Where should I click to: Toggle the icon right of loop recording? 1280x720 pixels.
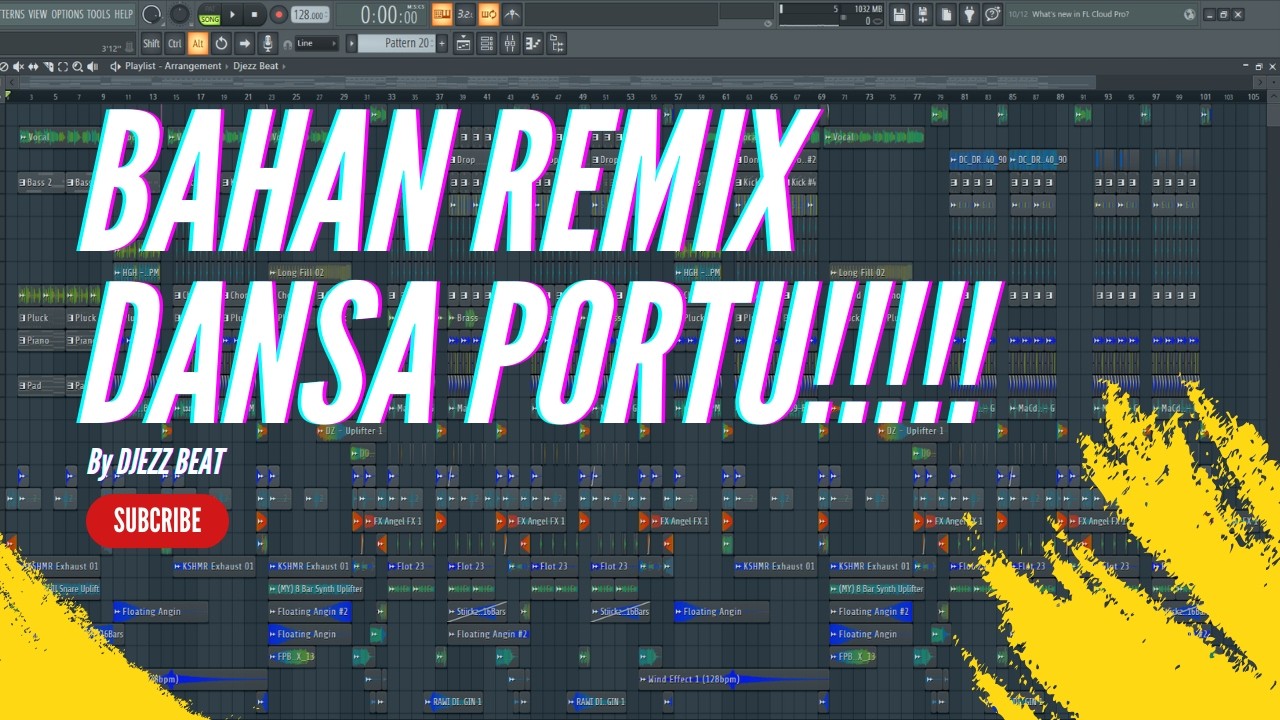[x=512, y=14]
